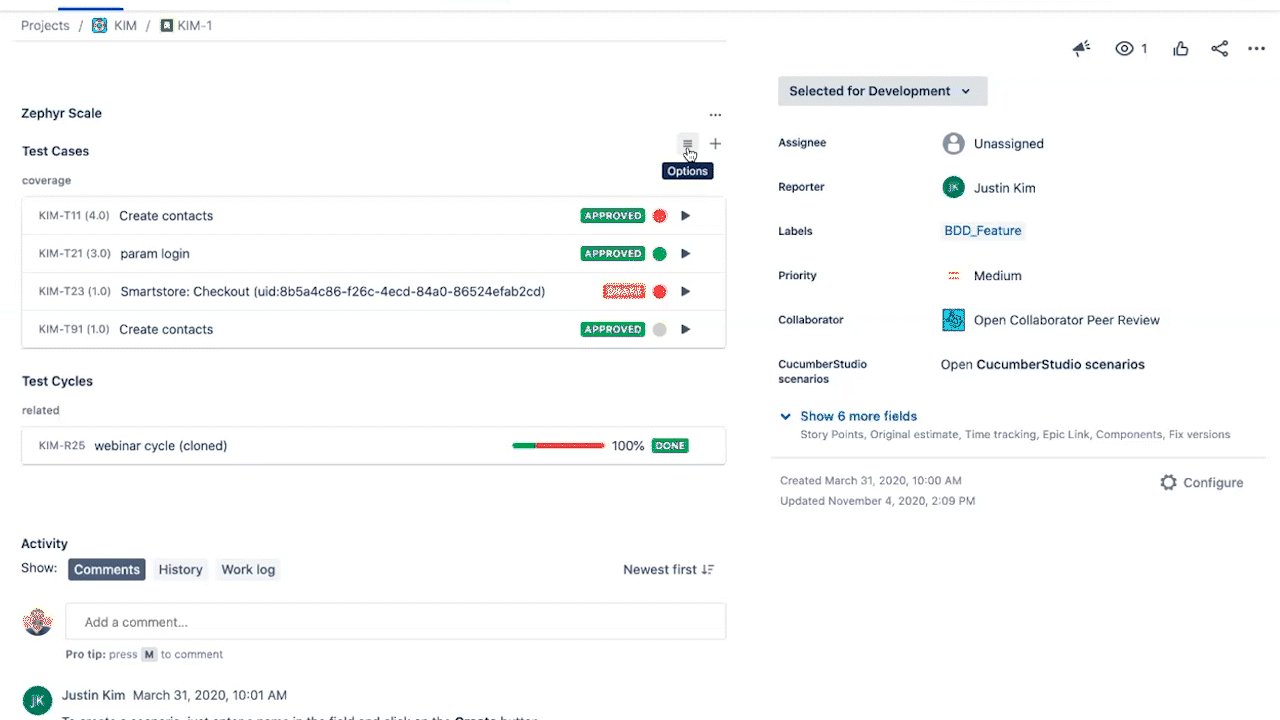1280x720 pixels.
Task: Toggle watch issue eye icon
Action: pyautogui.click(x=1125, y=48)
